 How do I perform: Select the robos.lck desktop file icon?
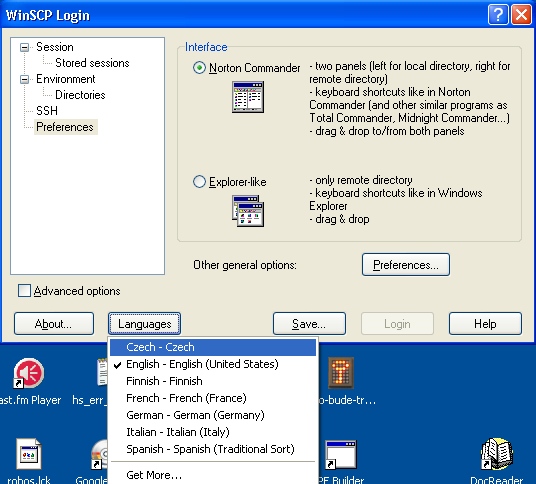pos(29,454)
